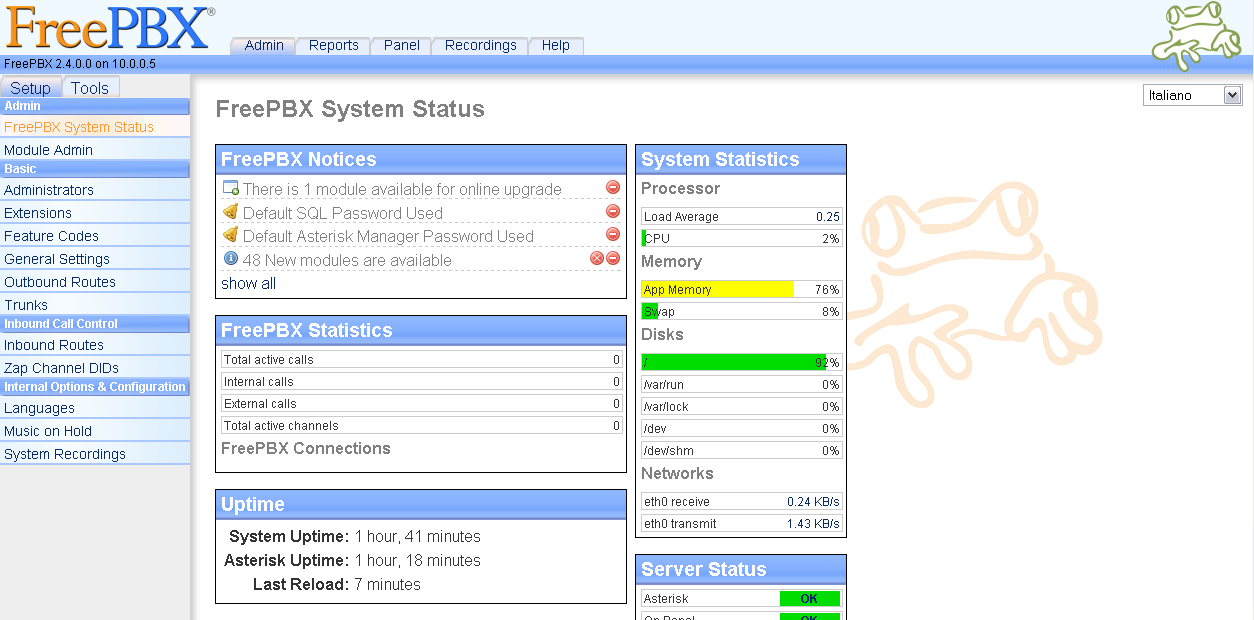
Task: Open Feature Codes in the sidebar
Action: pos(95,236)
